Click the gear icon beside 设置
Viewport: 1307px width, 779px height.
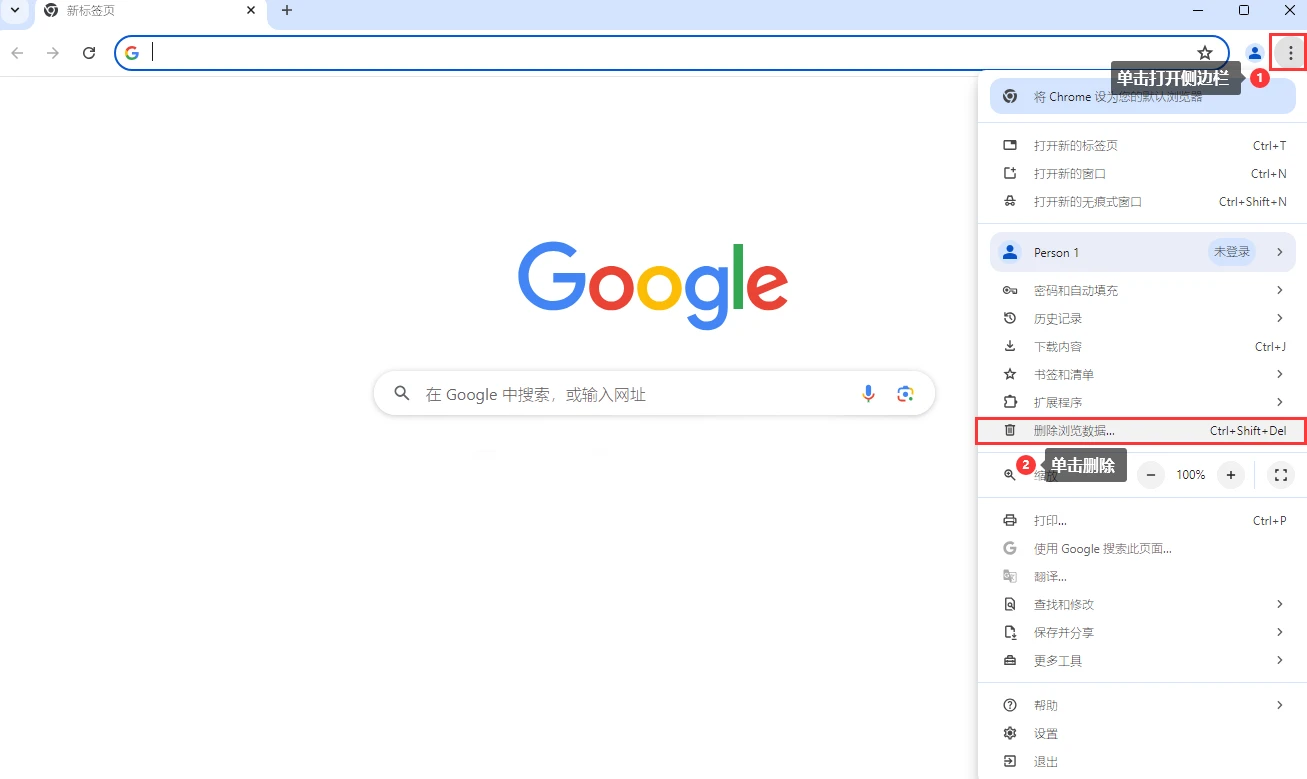[1010, 733]
